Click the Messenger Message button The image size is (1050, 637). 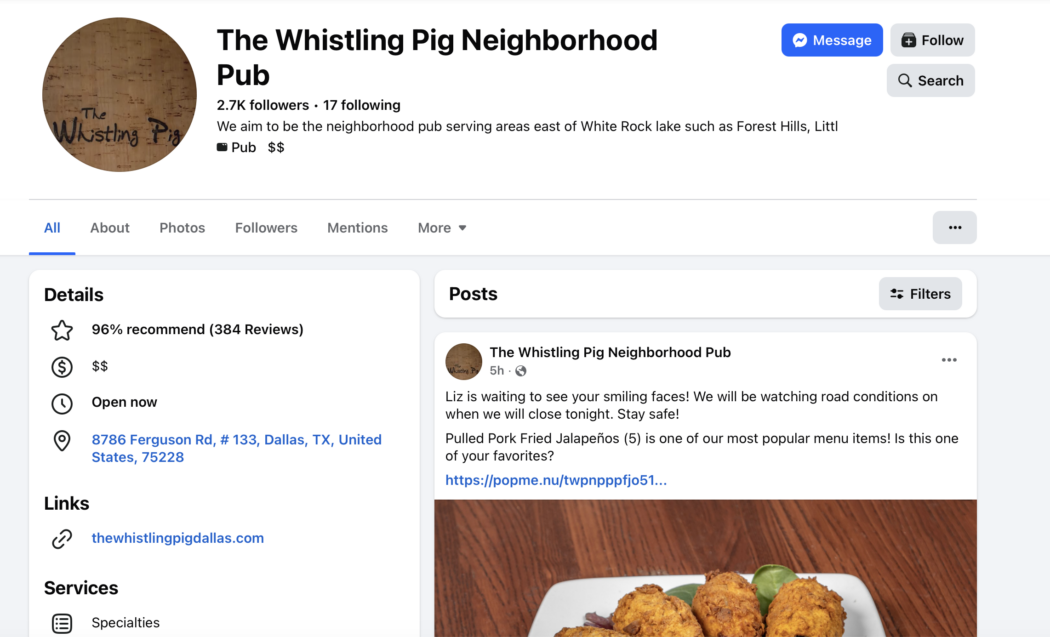tap(832, 40)
